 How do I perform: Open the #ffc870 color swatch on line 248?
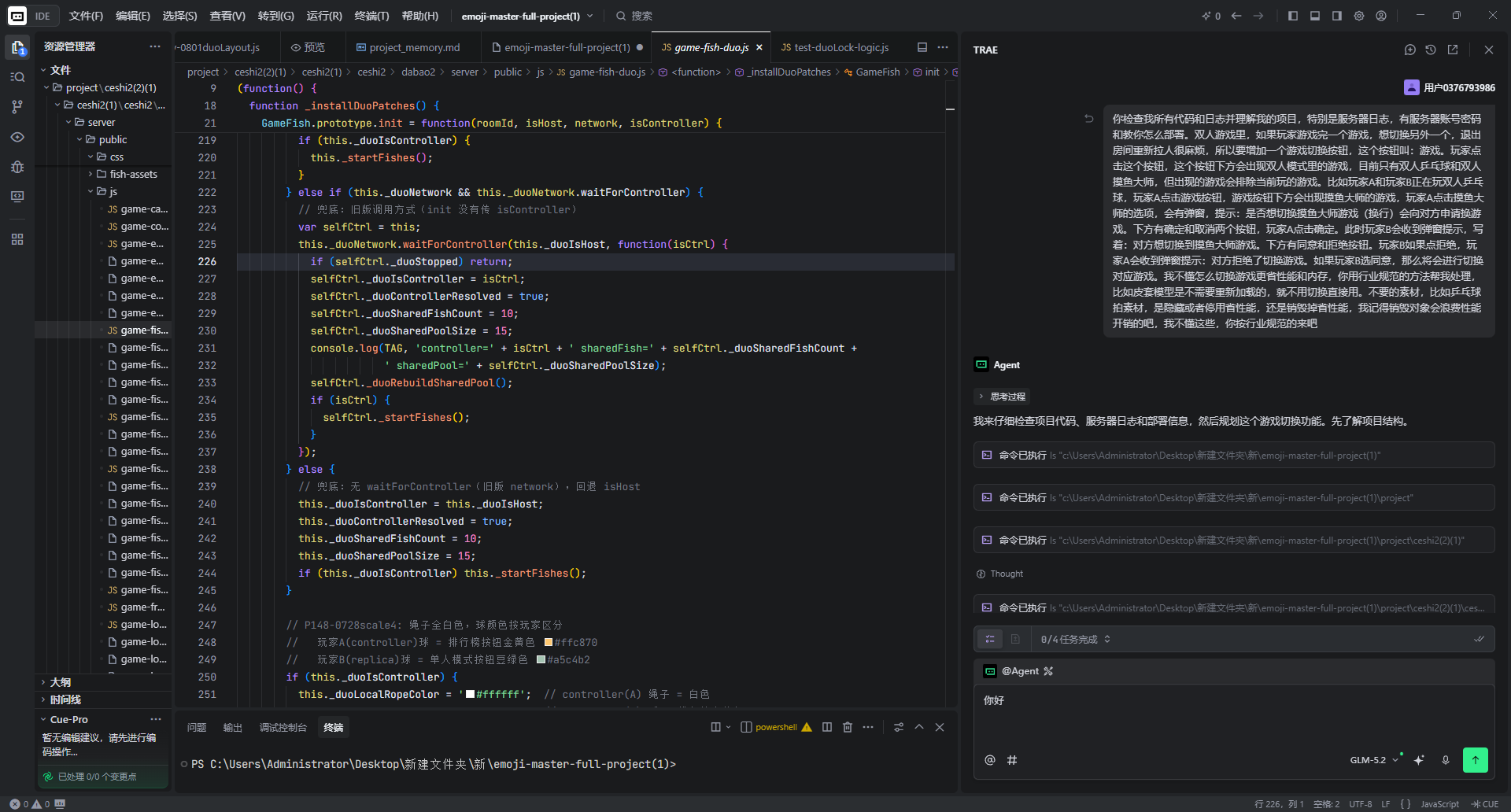[549, 643]
